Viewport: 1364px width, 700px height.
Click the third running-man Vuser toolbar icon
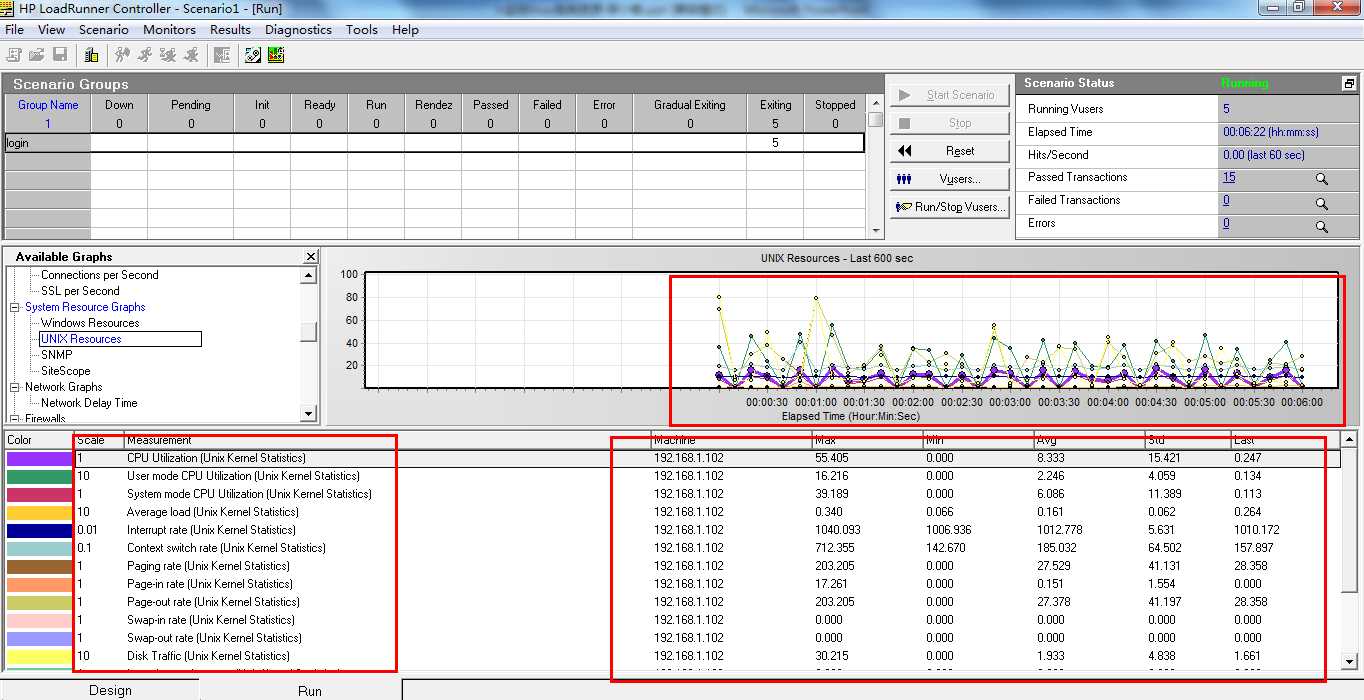click(168, 54)
